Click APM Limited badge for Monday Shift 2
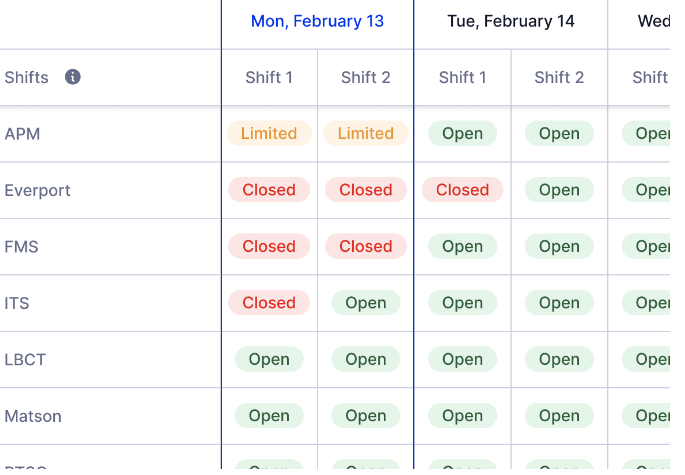This screenshot has width=685, height=475. [366, 134]
